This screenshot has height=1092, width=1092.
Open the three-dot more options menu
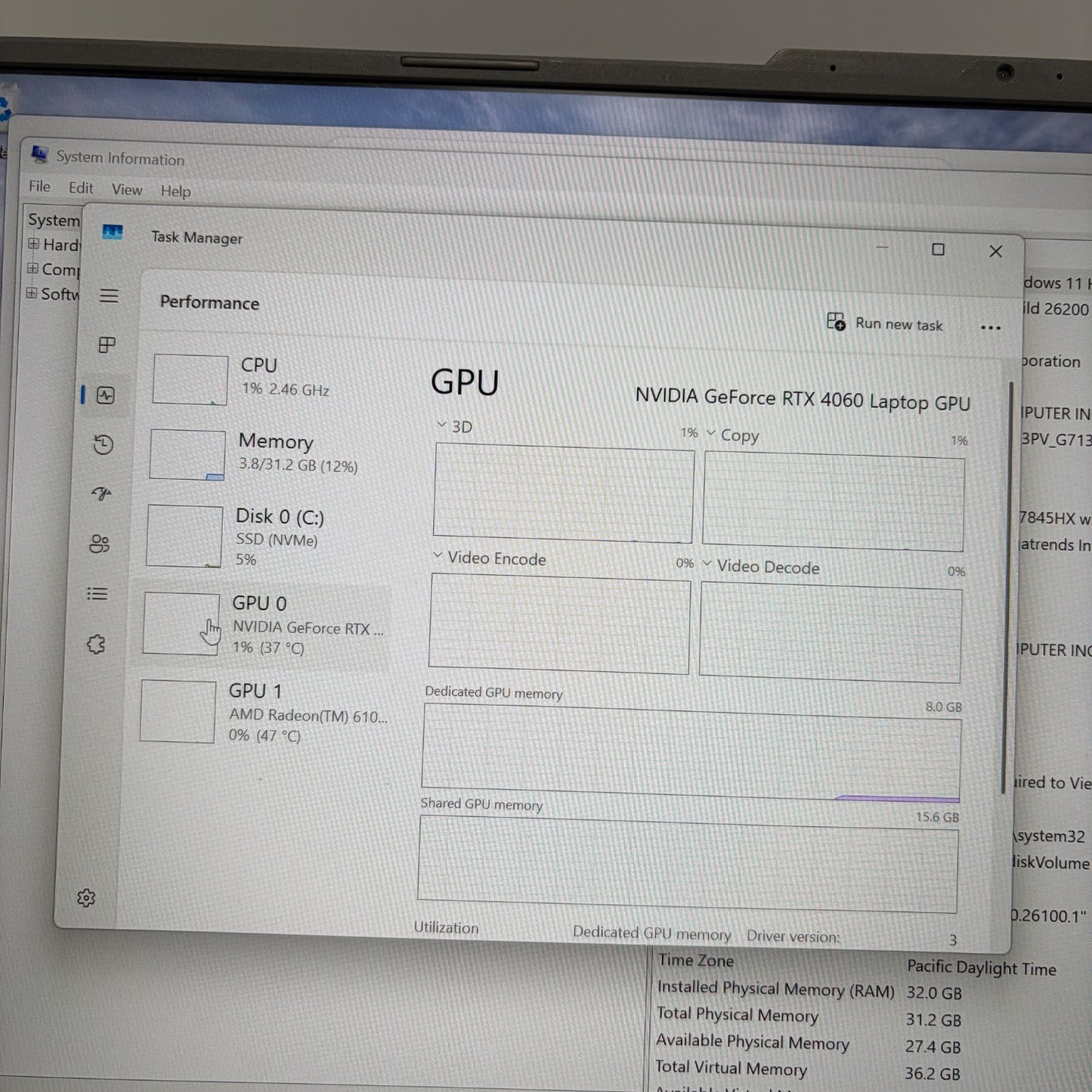pos(990,328)
